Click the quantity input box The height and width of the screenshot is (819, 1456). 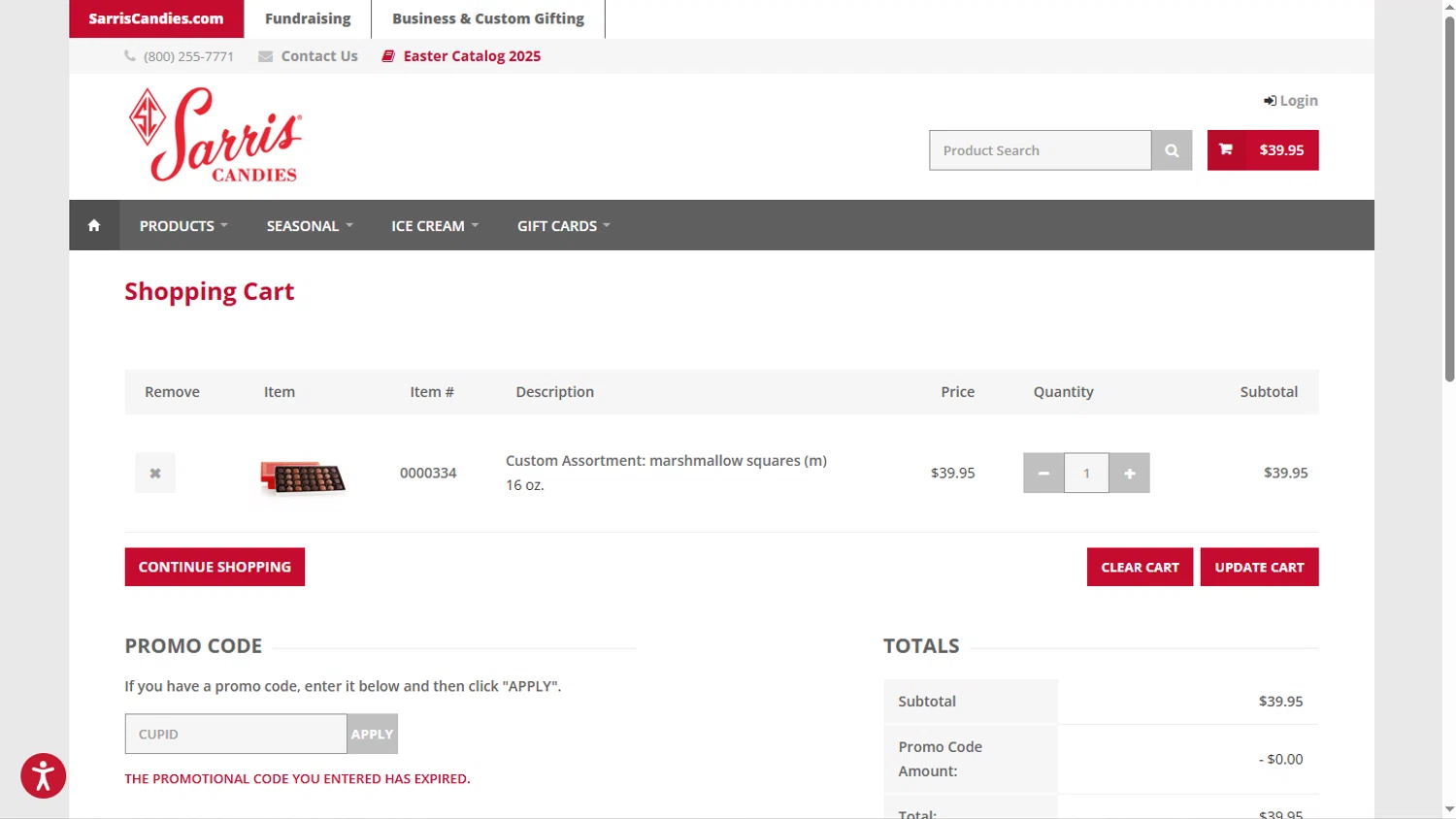pyautogui.click(x=1086, y=473)
